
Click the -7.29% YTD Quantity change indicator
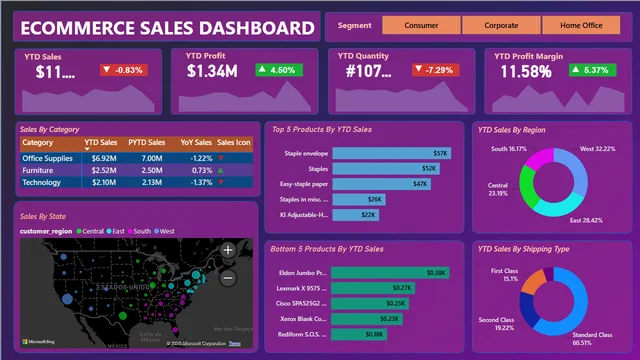pos(436,70)
